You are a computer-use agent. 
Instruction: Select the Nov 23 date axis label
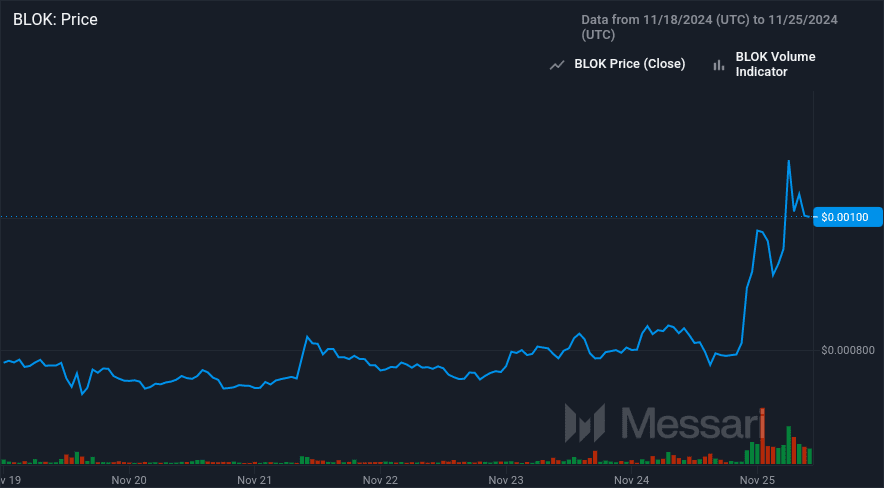pyautogui.click(x=507, y=480)
